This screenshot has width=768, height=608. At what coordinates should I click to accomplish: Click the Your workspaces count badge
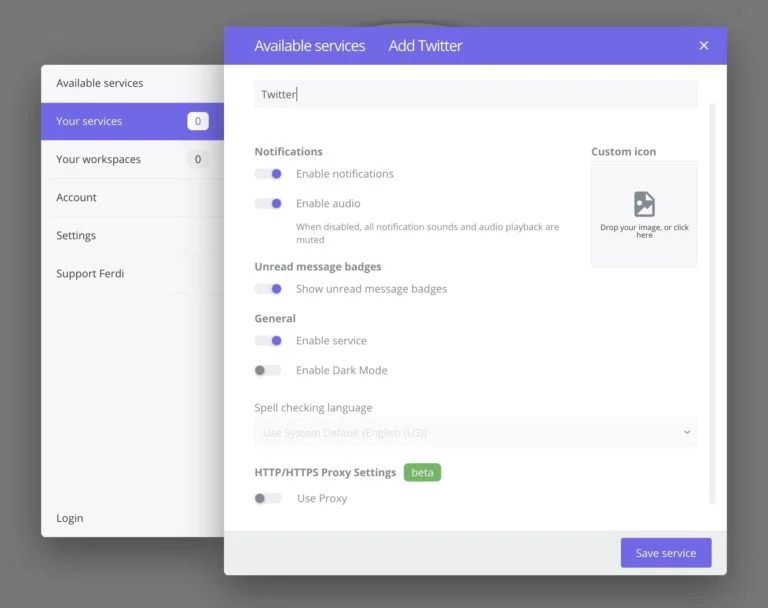198,160
